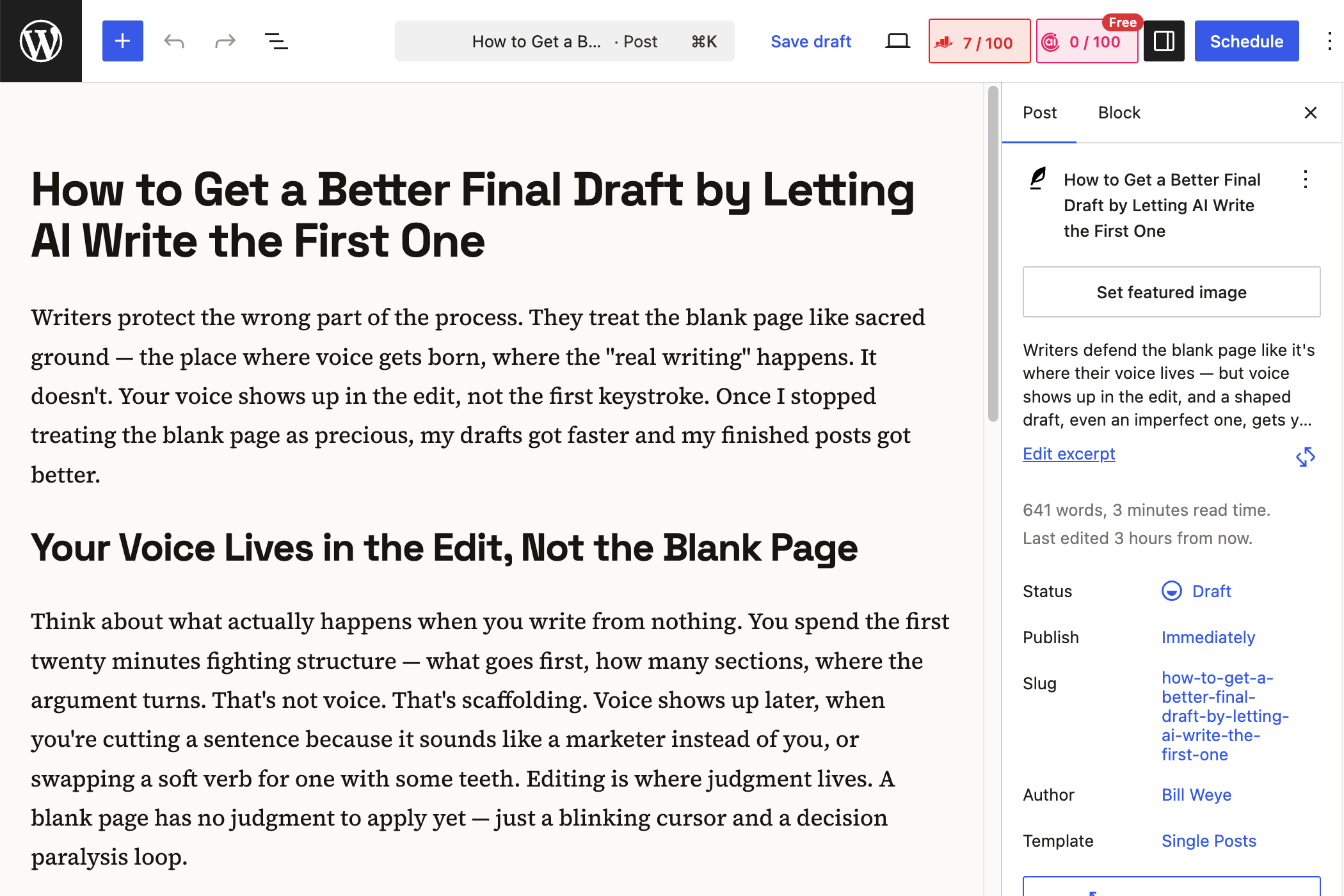
Task: Open the SEO score 7 / 100 indicator
Action: [979, 42]
